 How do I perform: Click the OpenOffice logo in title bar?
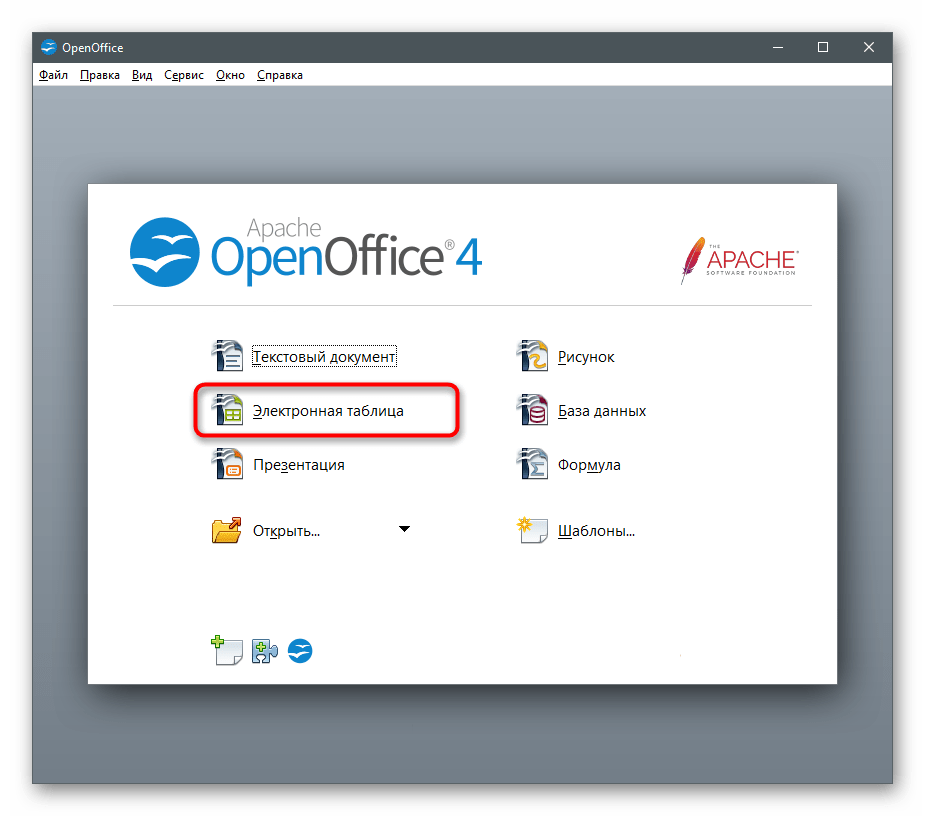[48, 47]
